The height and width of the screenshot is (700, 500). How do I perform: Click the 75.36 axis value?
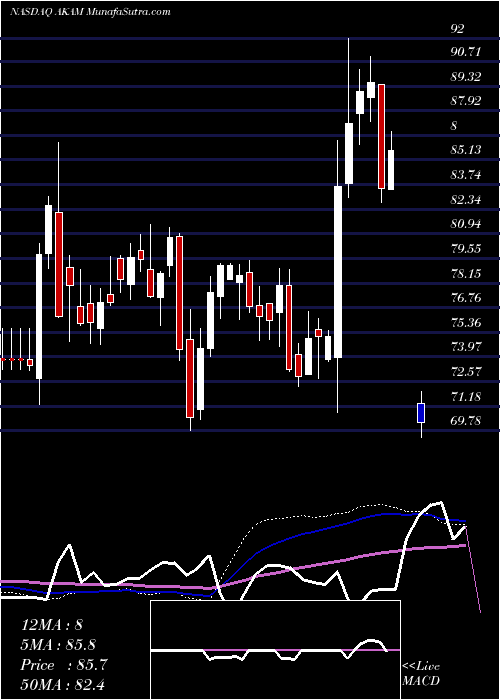point(466,322)
